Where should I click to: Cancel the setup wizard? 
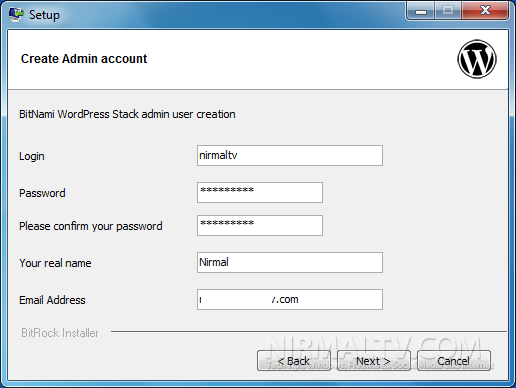[454, 361]
